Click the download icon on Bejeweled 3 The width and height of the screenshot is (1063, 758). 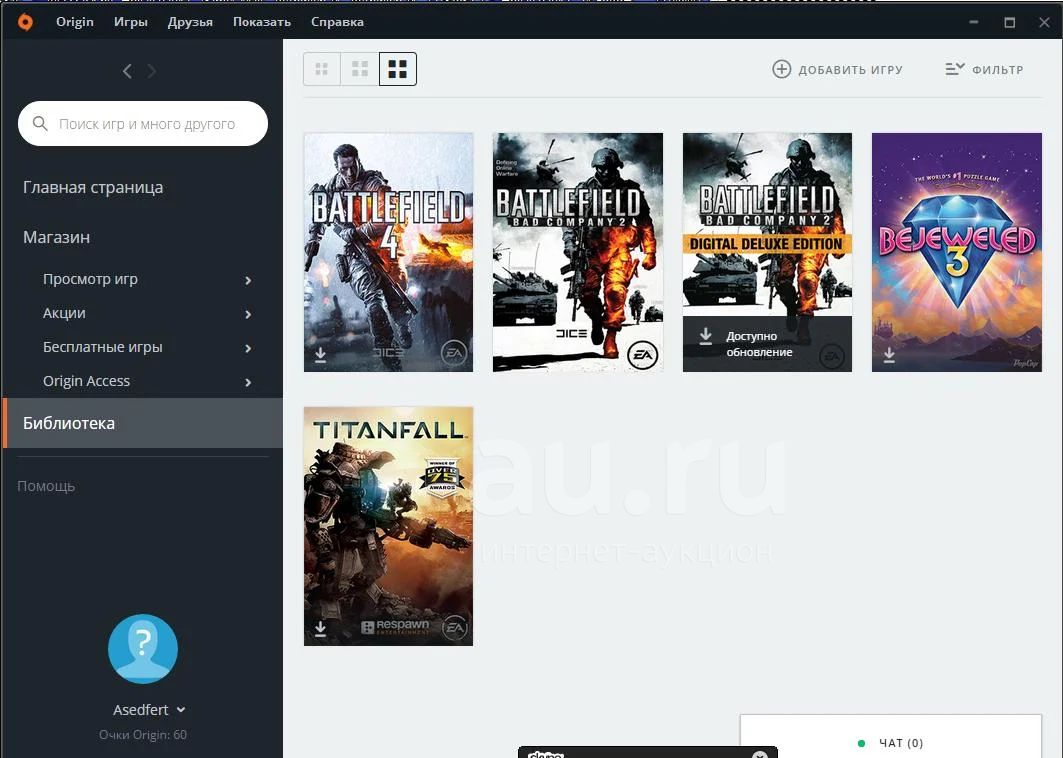tap(889, 355)
